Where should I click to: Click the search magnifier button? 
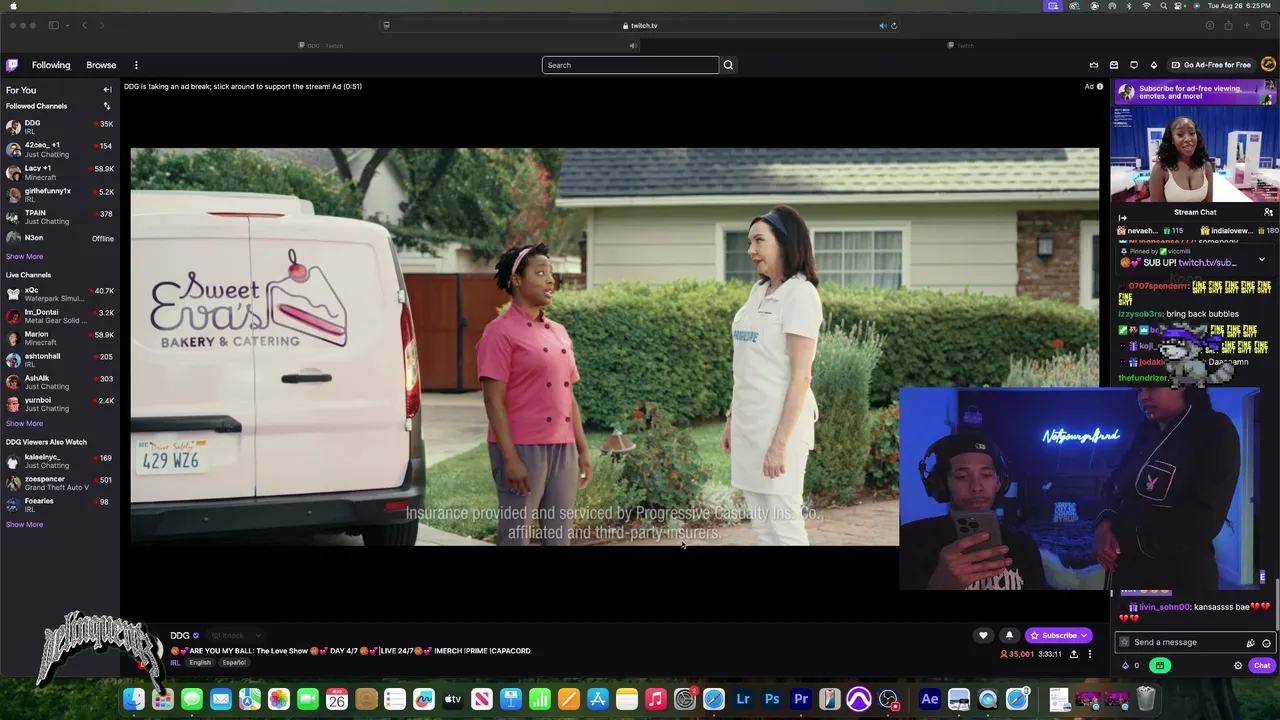tap(728, 65)
